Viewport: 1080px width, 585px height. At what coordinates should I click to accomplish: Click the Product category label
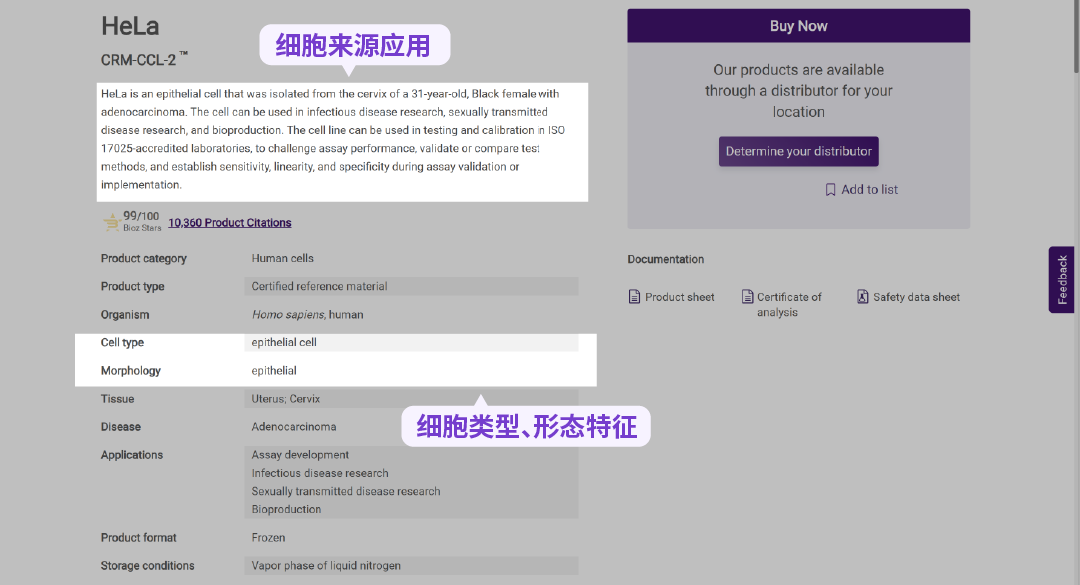(x=143, y=258)
